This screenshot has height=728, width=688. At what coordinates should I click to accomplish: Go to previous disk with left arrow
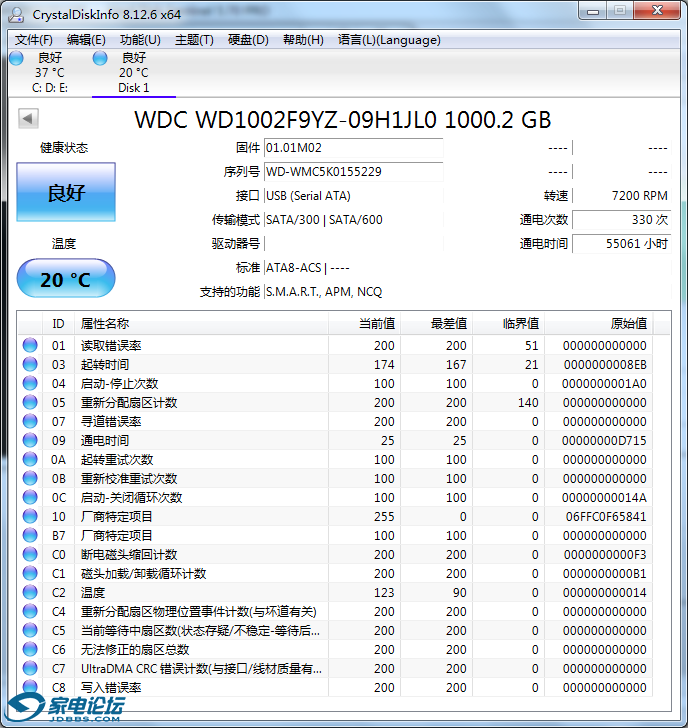pos(28,118)
